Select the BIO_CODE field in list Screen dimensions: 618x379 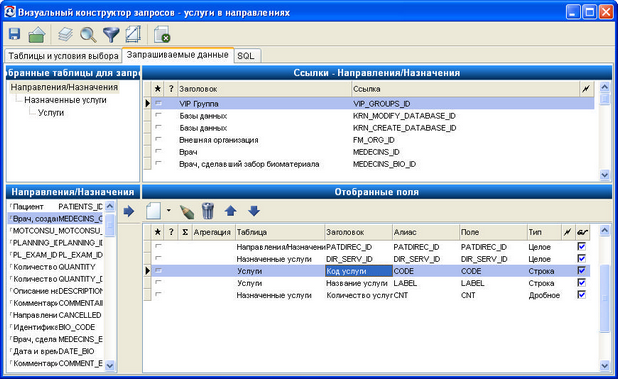pos(56,327)
